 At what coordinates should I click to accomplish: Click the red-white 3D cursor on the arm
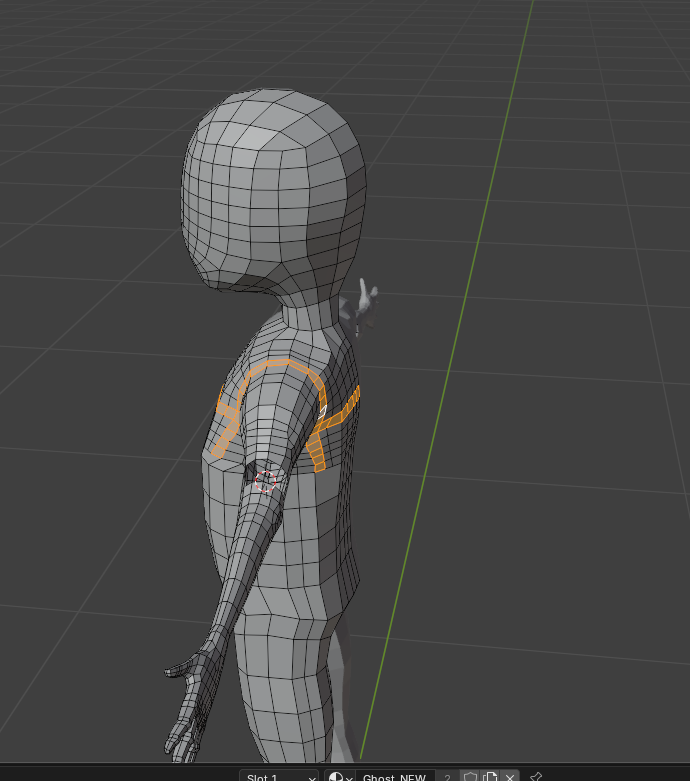266,481
